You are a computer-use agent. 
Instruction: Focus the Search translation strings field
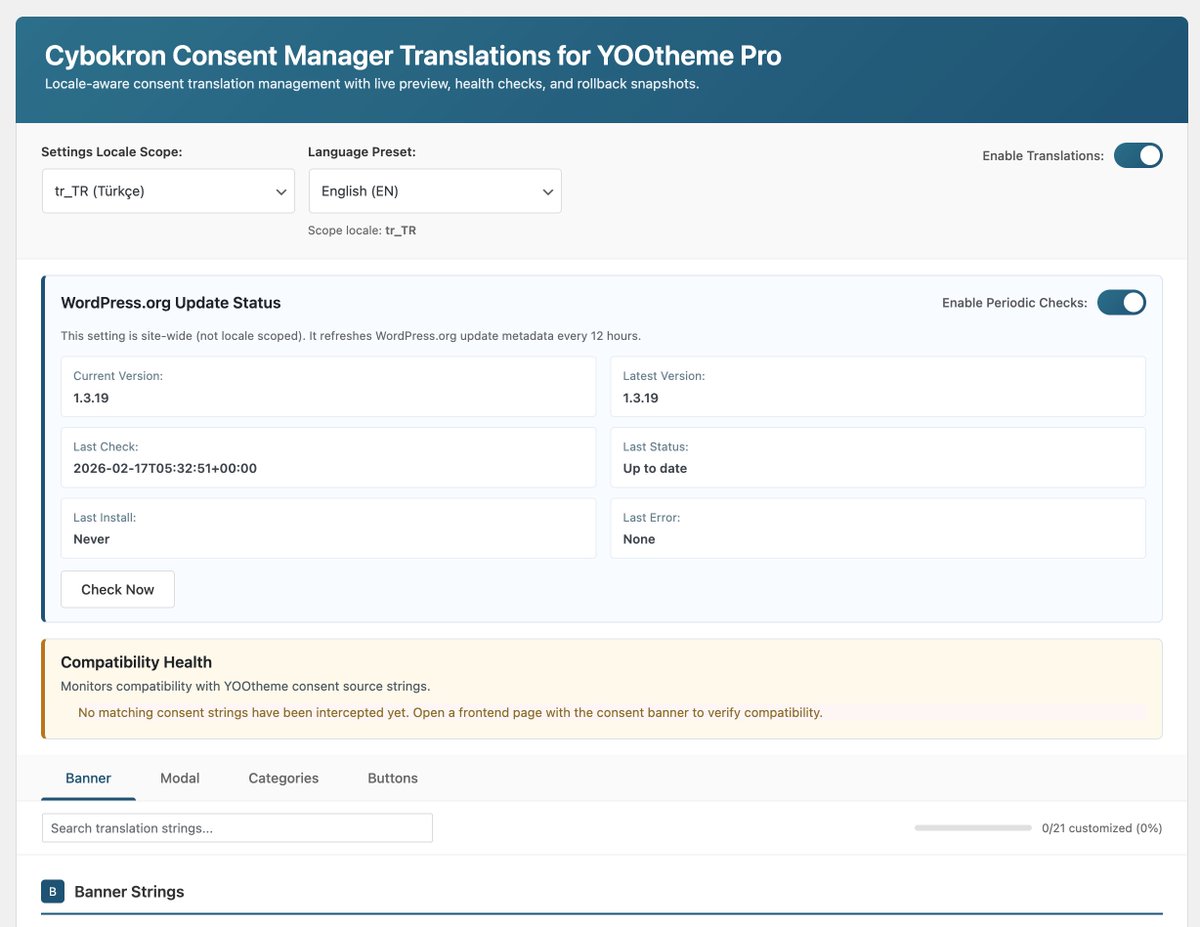click(x=237, y=828)
